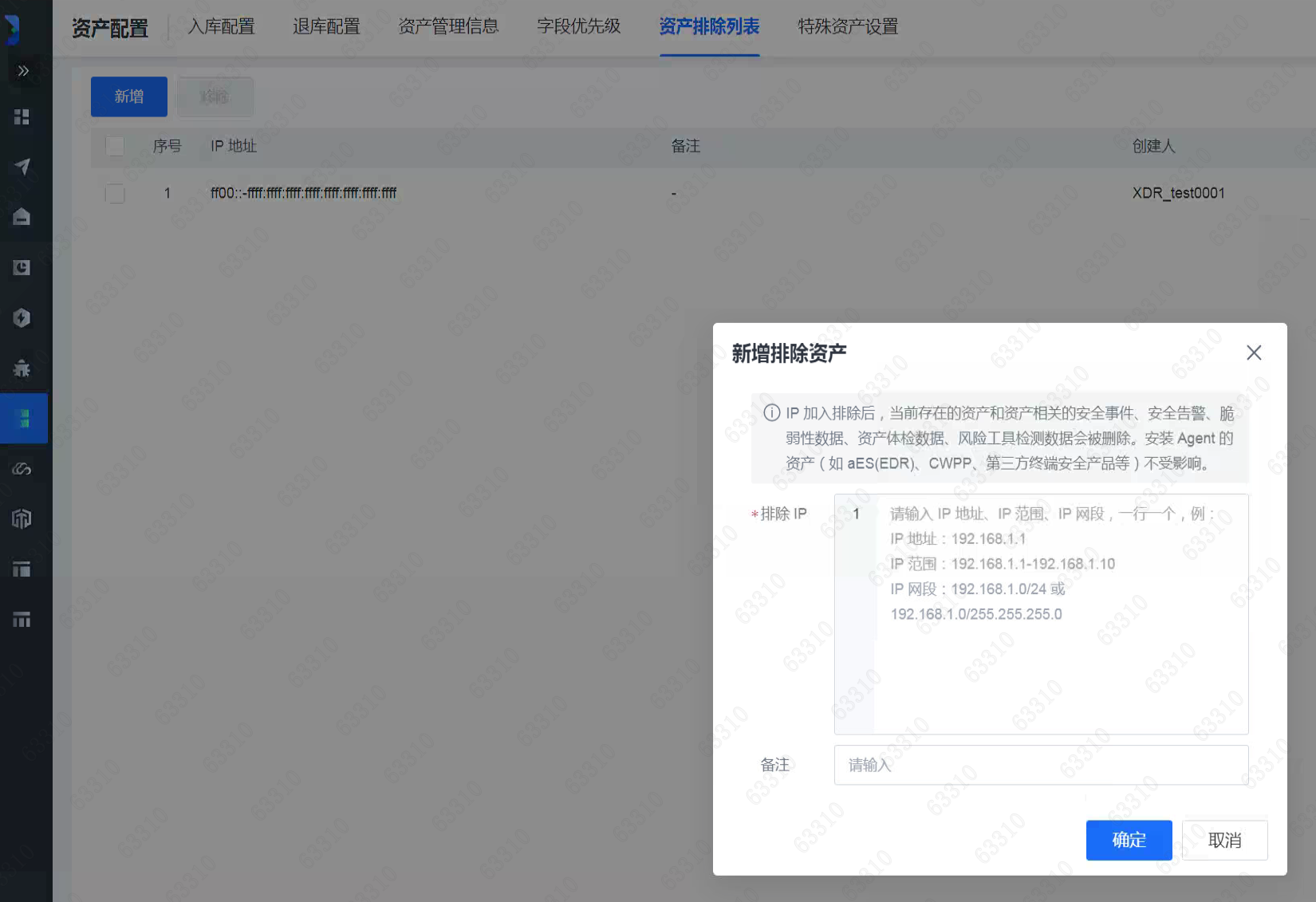
Task: Open the pie chart report icon
Action: click(22, 267)
